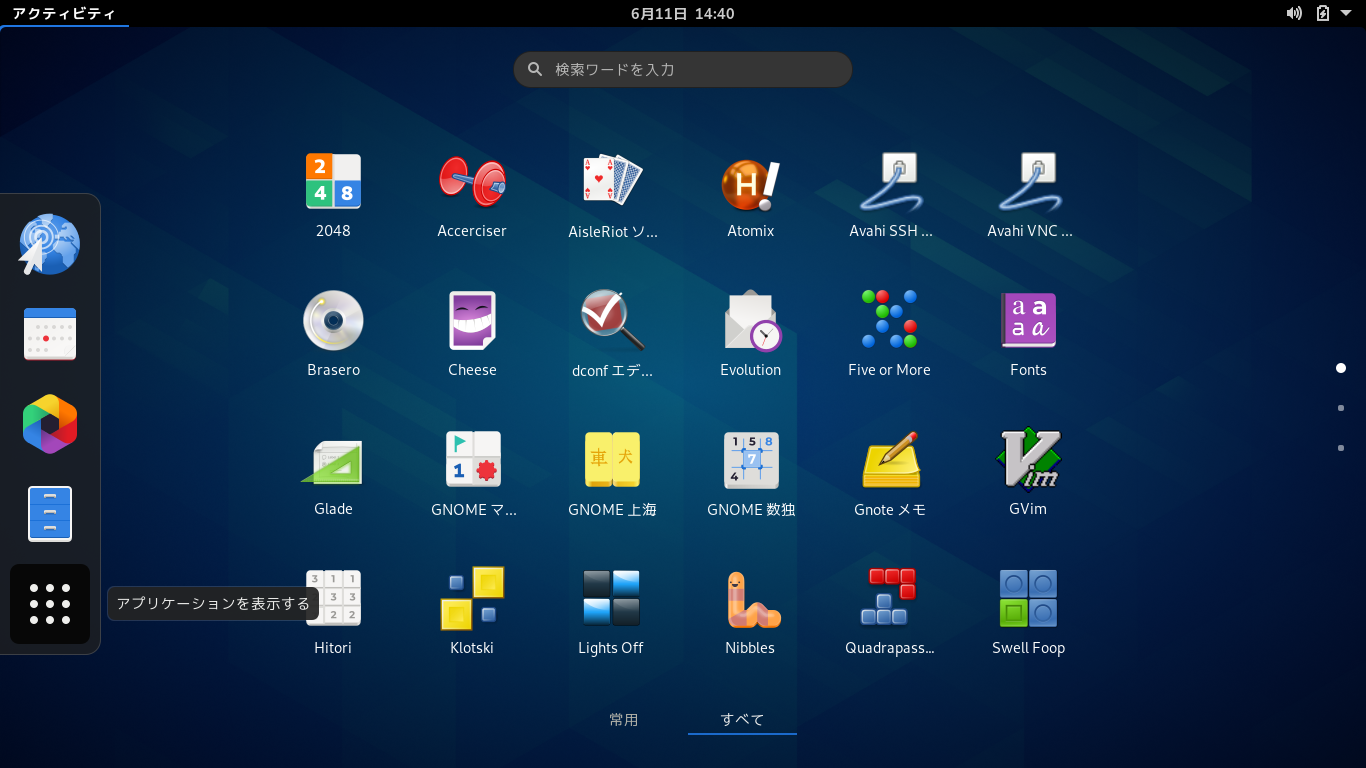This screenshot has height=768, width=1366.
Task: Open web browser from the dock
Action: (x=49, y=244)
